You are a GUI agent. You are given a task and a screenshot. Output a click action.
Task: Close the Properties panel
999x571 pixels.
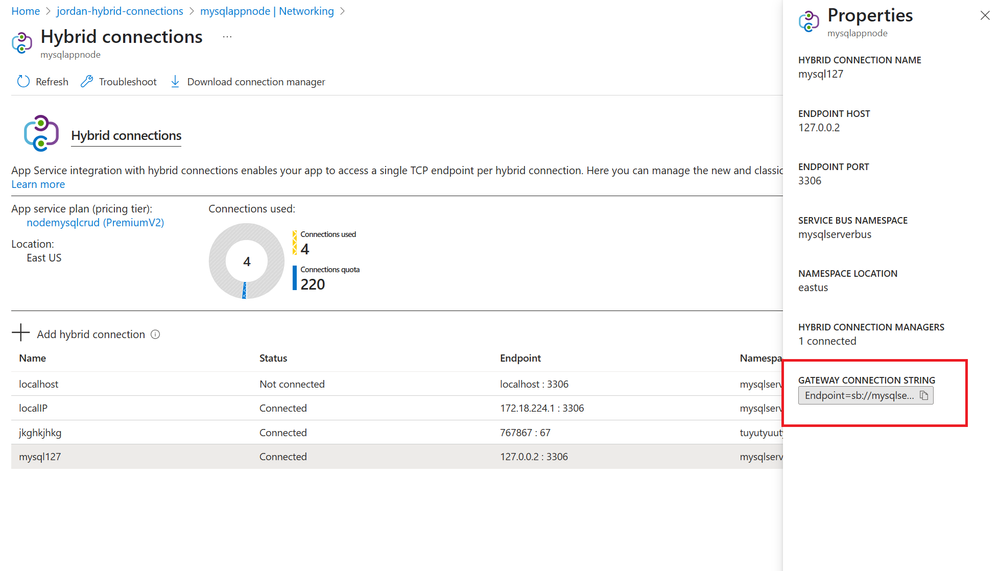click(x=985, y=15)
